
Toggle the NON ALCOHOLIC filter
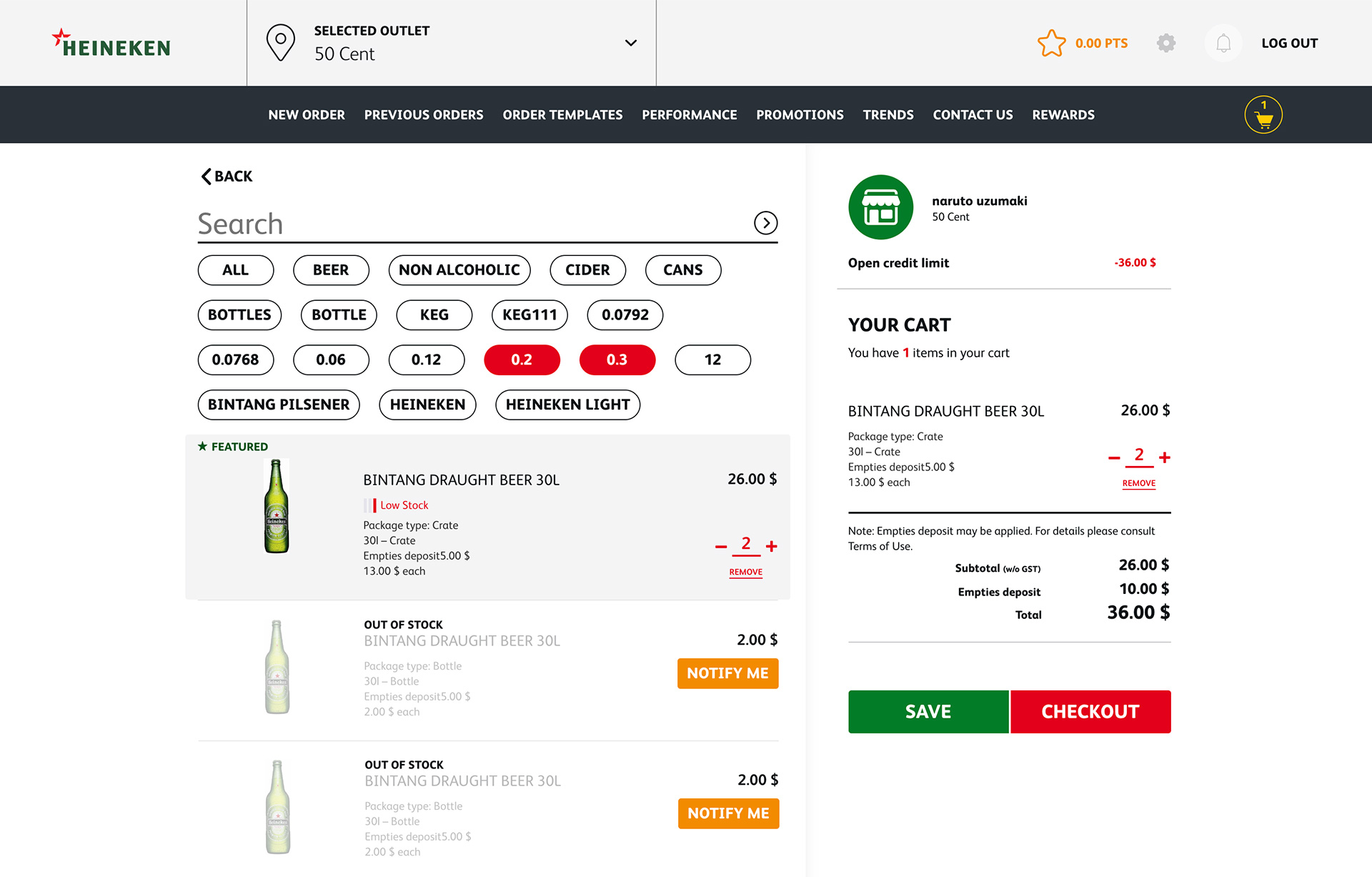point(459,270)
